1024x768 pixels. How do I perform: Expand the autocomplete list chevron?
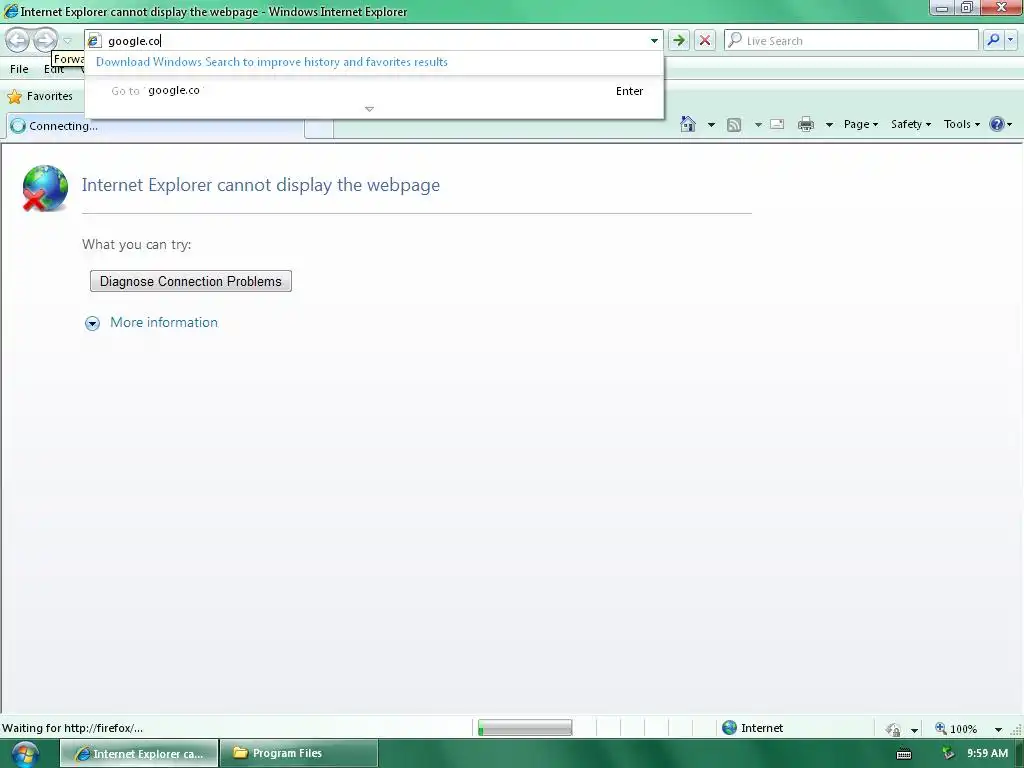click(369, 109)
